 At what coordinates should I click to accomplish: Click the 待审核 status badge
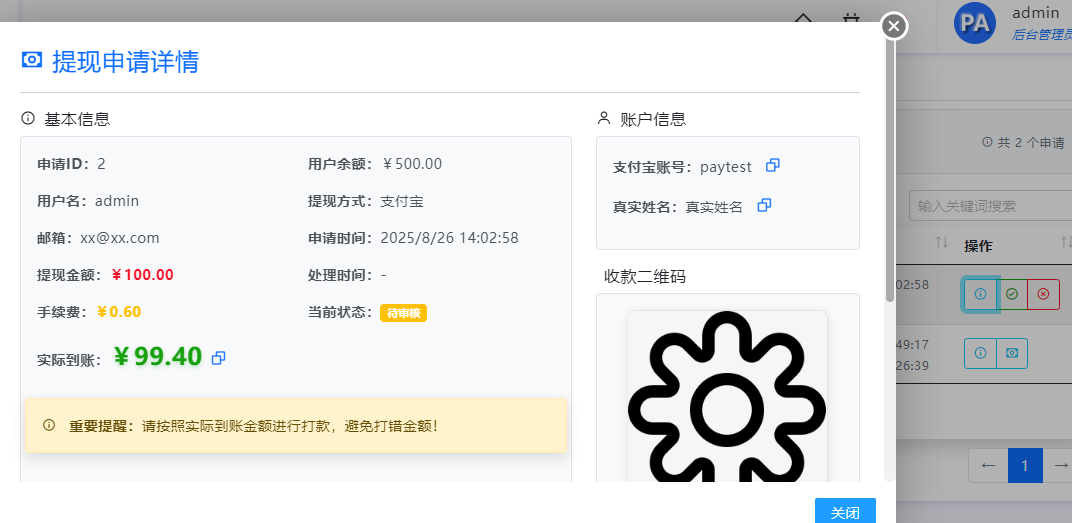403,313
